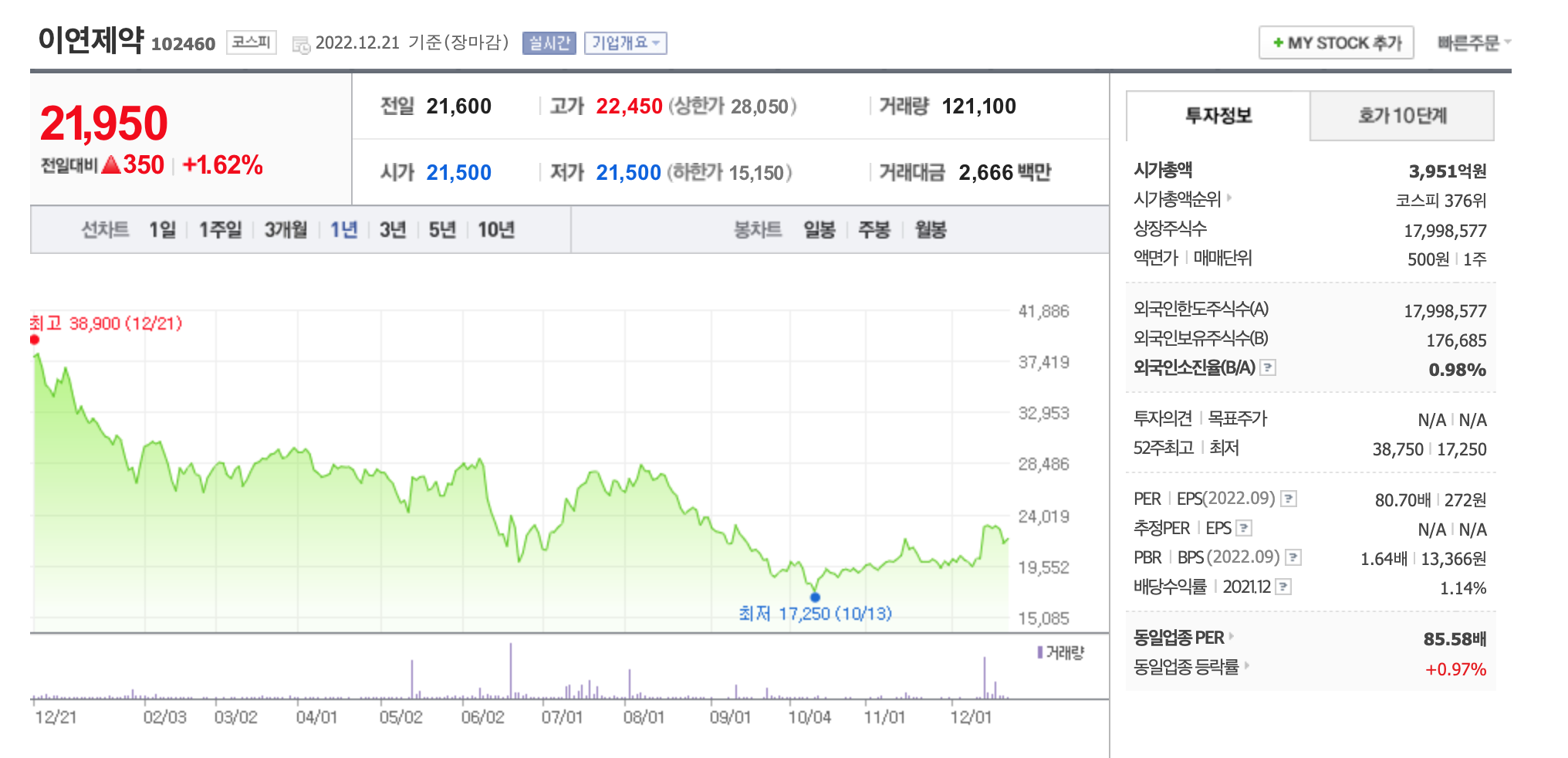Click the 코스피 376위 ranking text
Image resolution: width=1568 pixels, height=758 pixels.
click(x=1441, y=201)
